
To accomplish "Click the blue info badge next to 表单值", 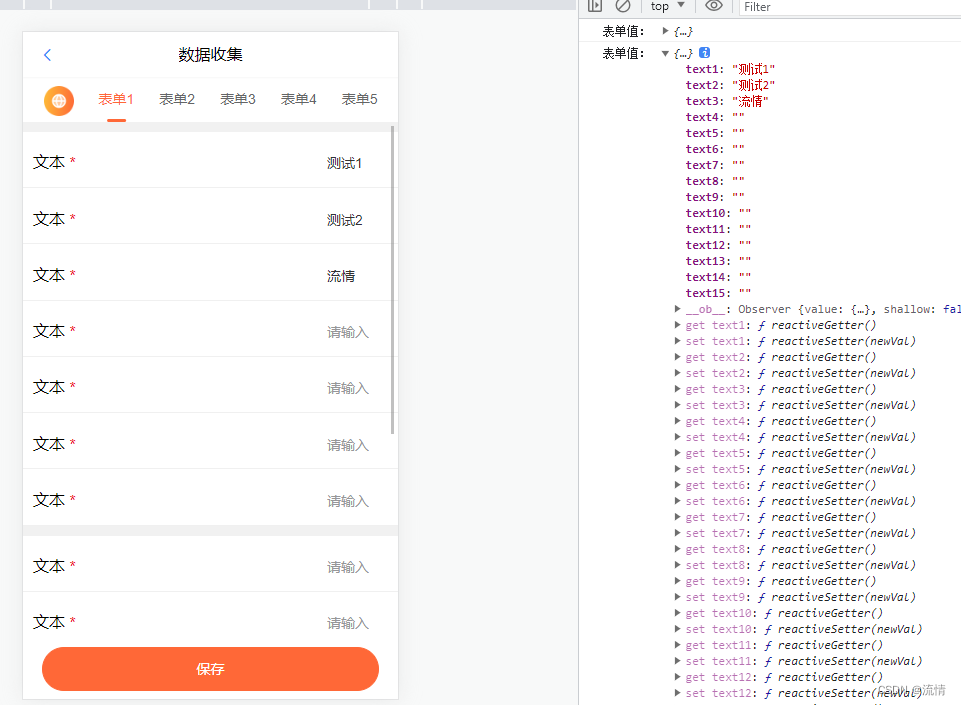I will click(707, 52).
